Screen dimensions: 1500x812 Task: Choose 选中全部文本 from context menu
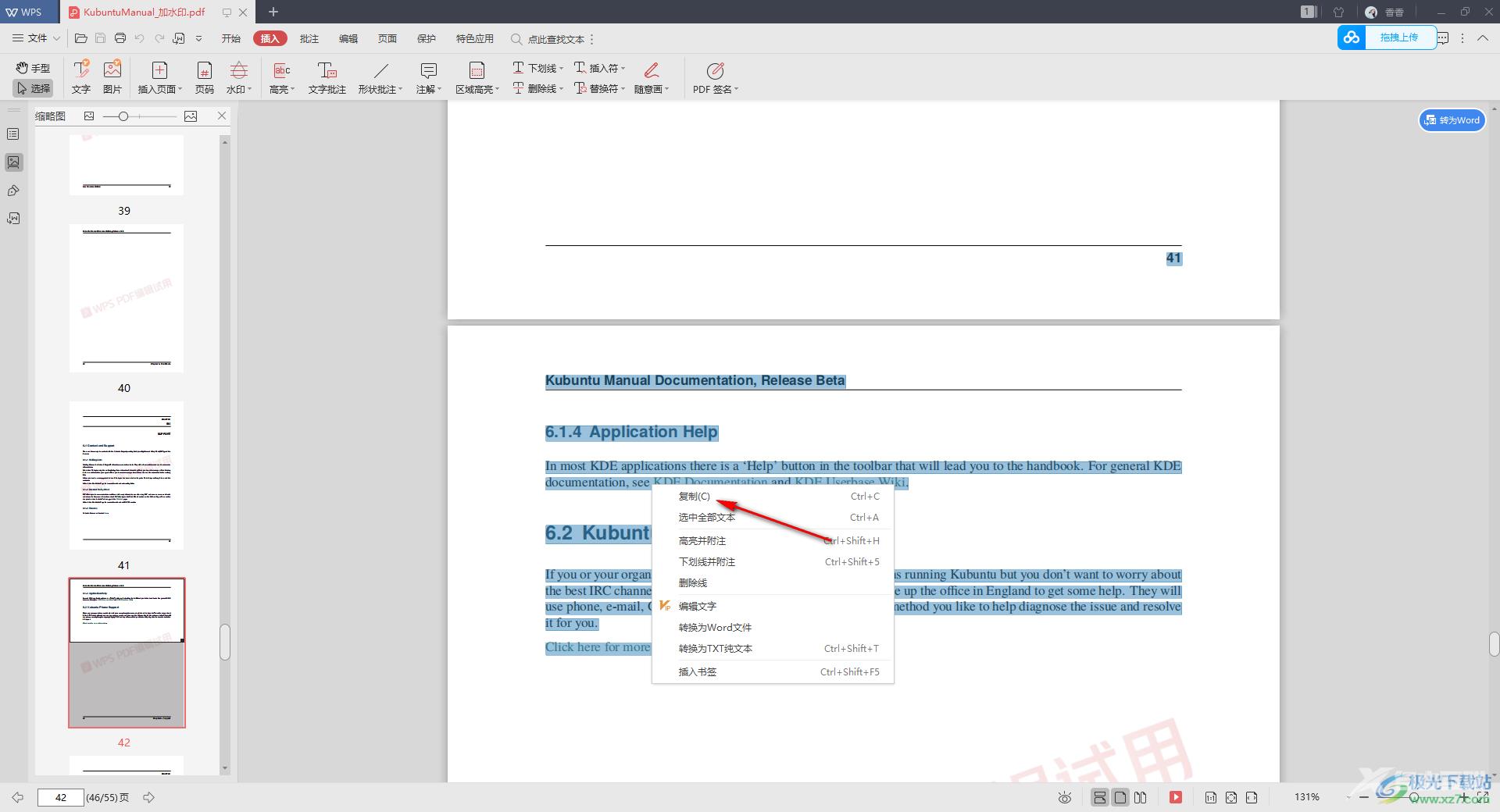click(773, 518)
